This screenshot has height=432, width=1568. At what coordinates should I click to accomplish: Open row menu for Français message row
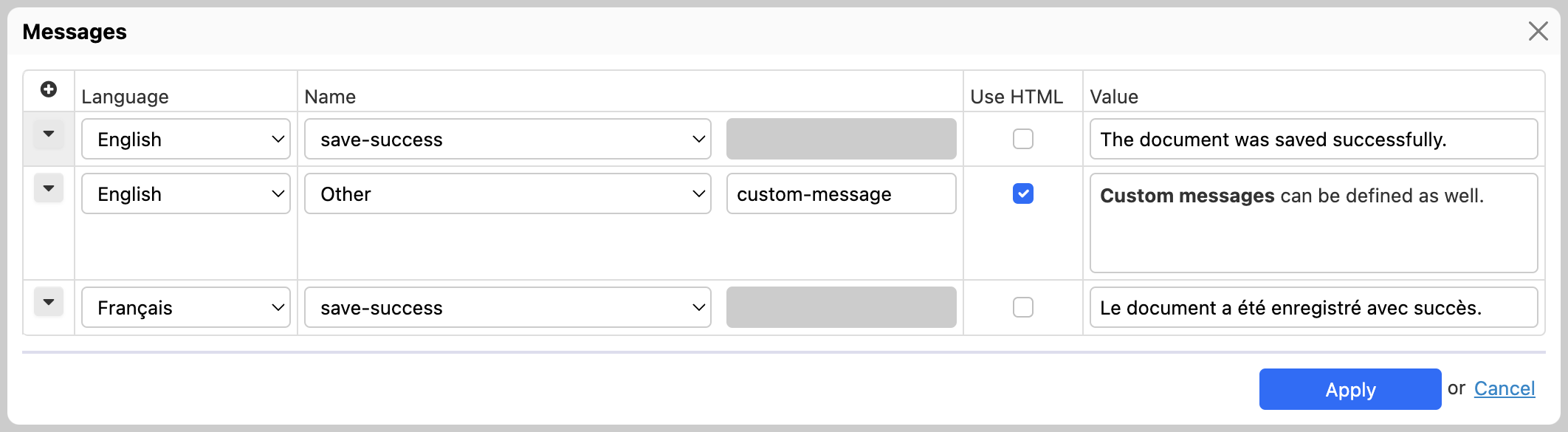point(49,303)
